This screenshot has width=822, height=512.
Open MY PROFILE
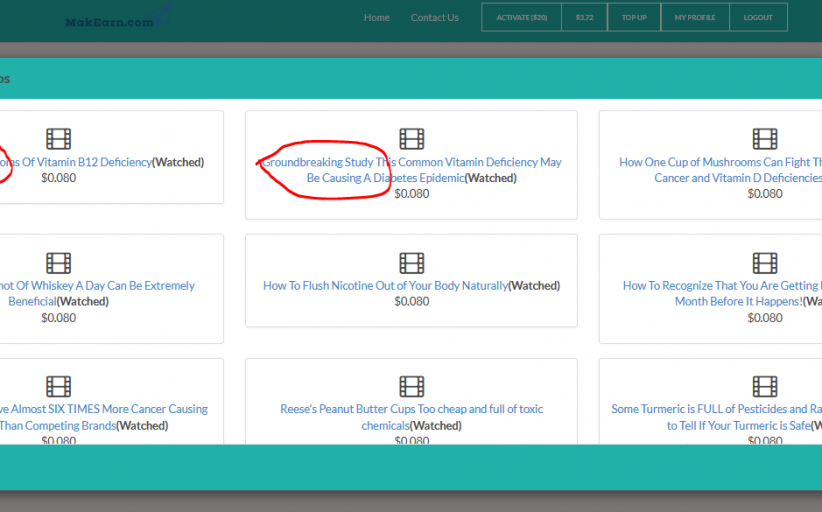point(694,18)
